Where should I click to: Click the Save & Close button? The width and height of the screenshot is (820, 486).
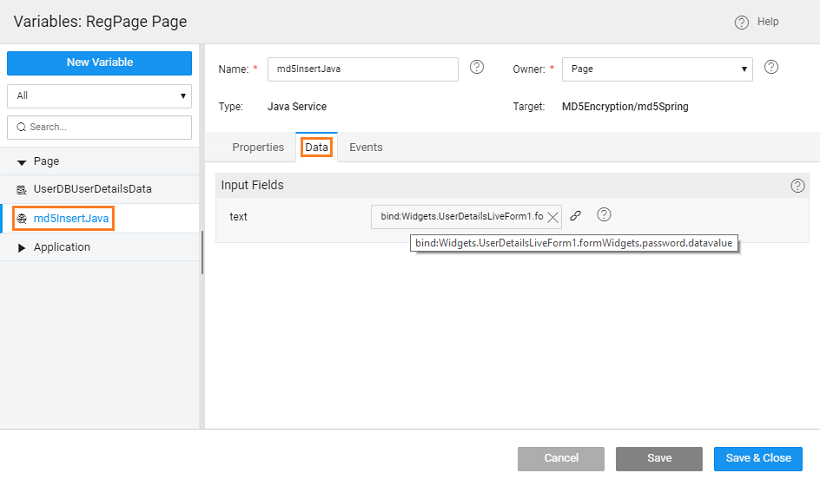tap(758, 458)
